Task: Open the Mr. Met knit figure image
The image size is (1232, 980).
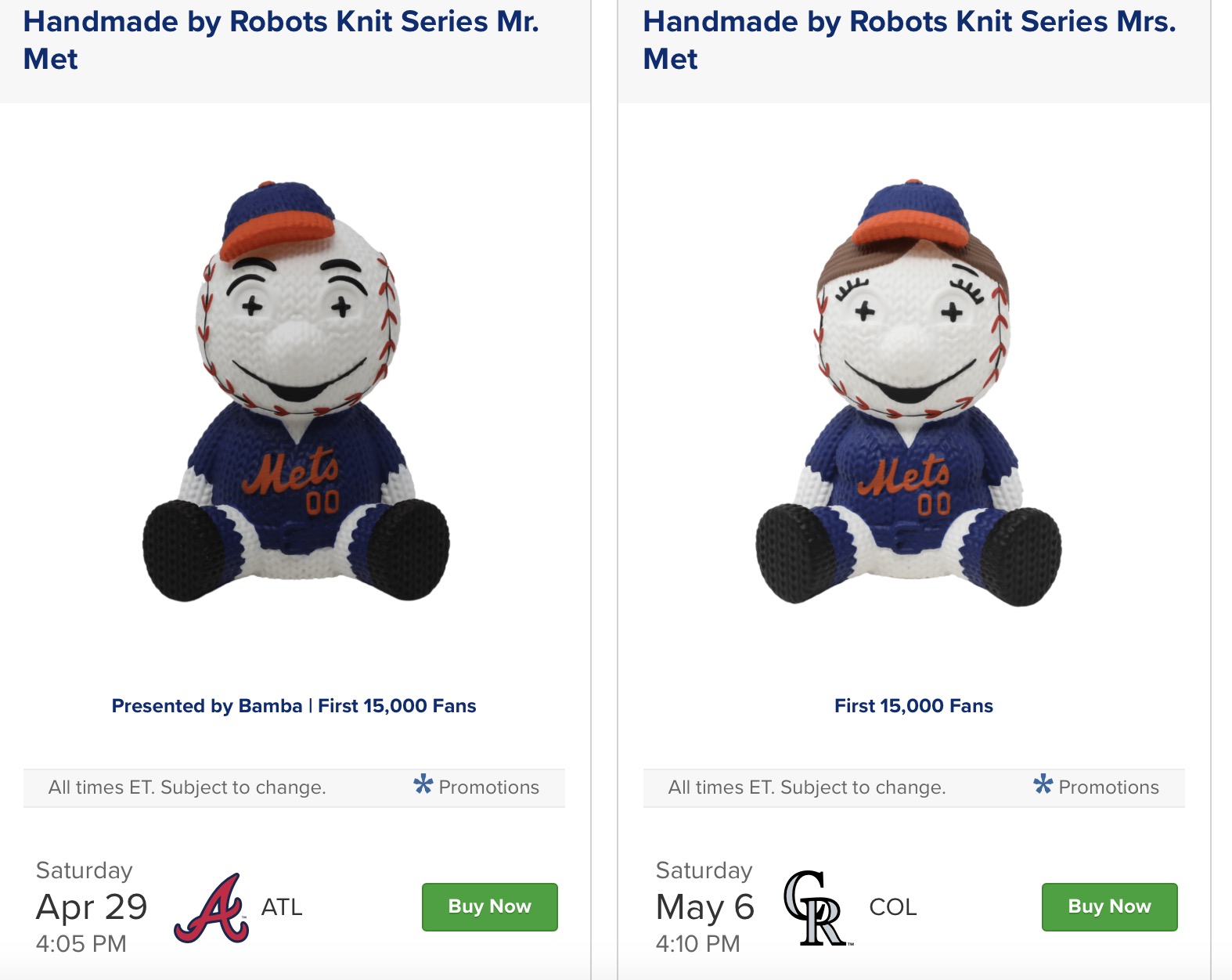Action: click(296, 391)
